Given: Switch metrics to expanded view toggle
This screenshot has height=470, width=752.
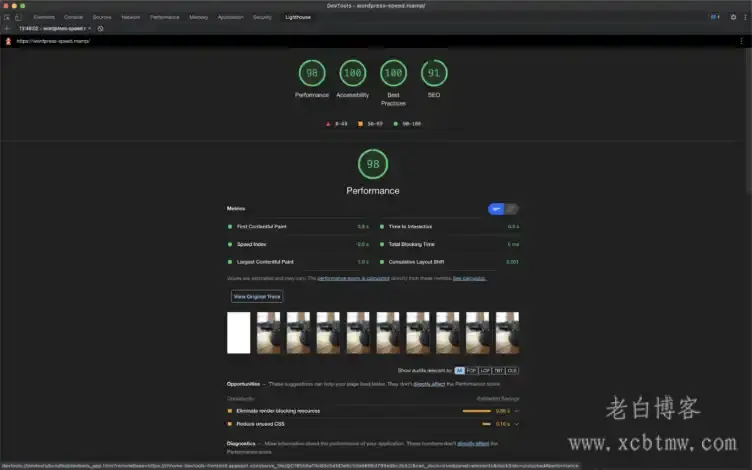Looking at the screenshot, I should tap(511, 209).
